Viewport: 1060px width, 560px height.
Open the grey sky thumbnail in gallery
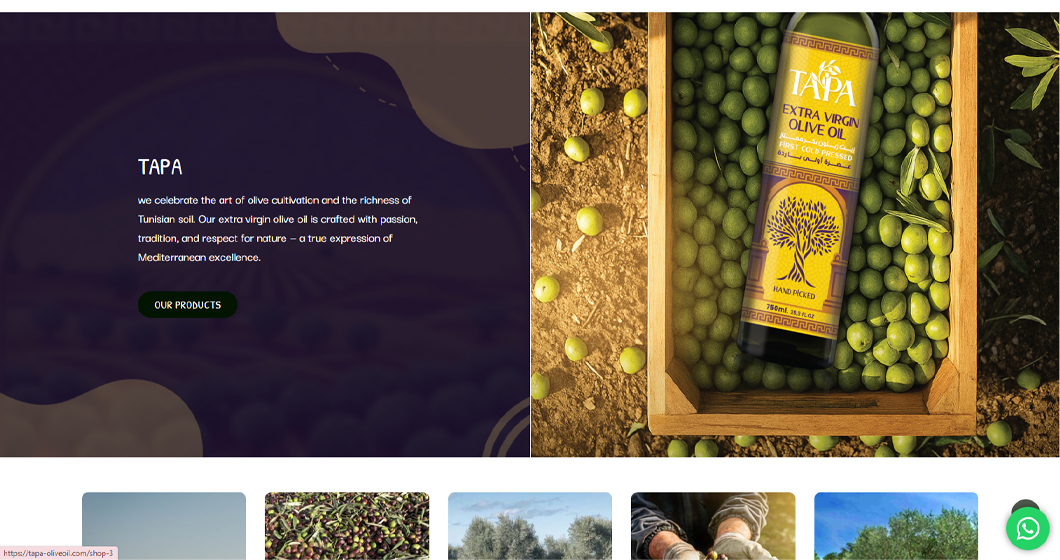(x=164, y=526)
